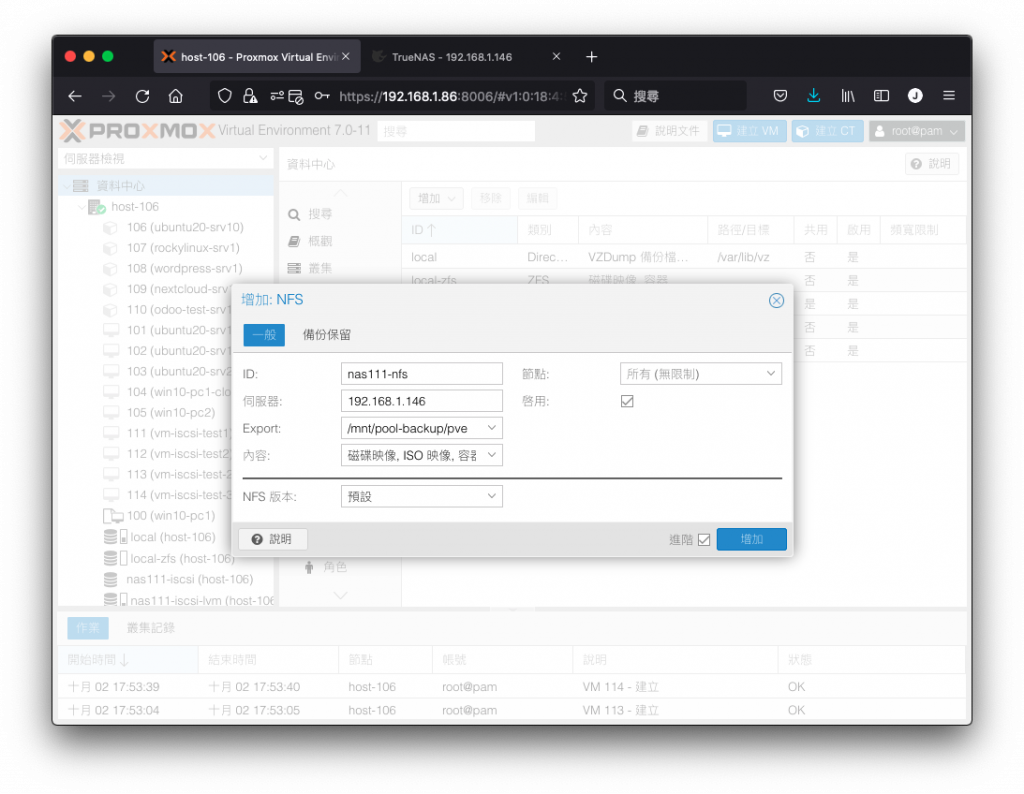Open a new browser tab
Screen dimensions: 1024x794
[x=591, y=57]
